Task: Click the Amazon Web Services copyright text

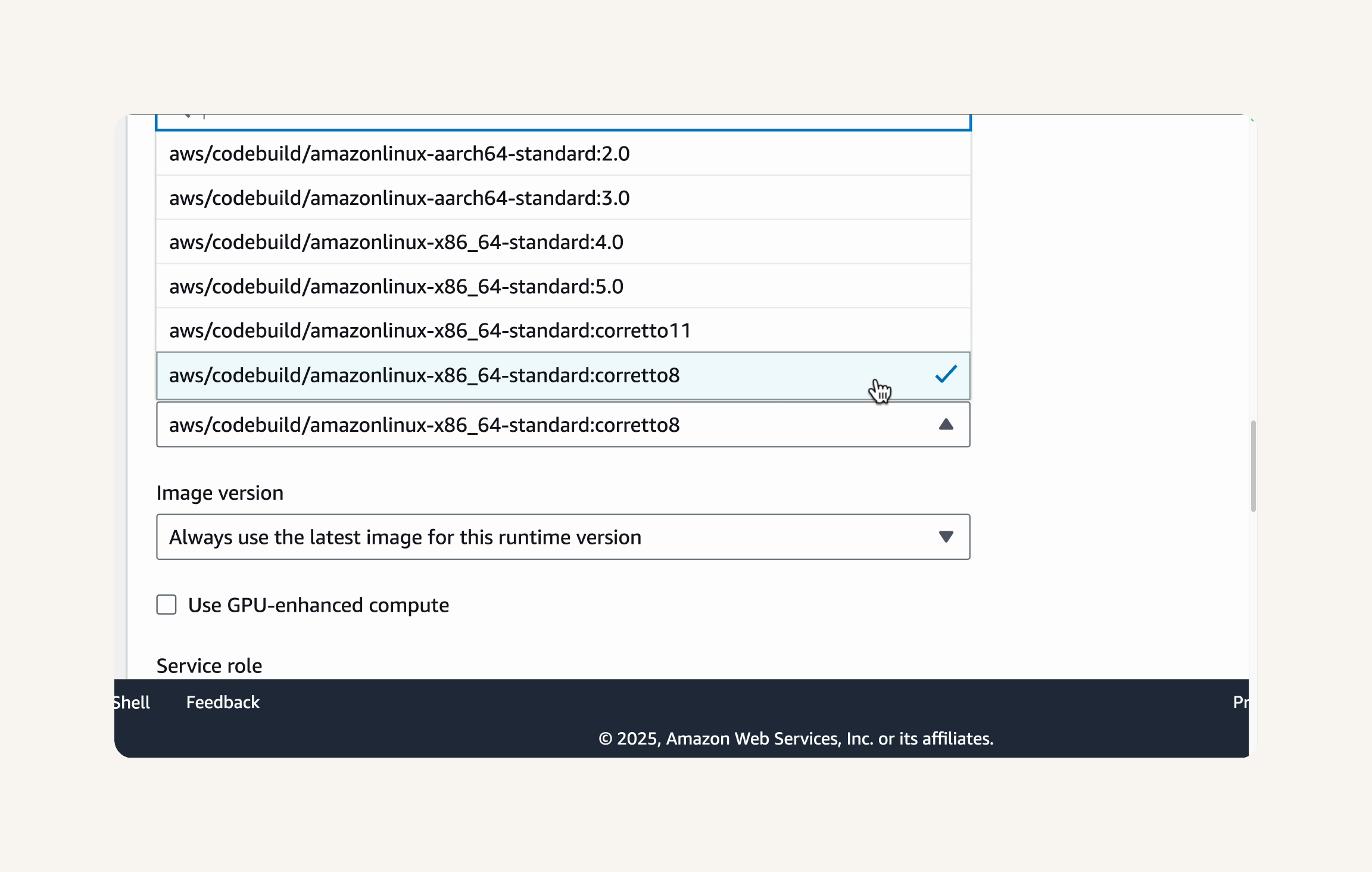Action: coord(796,739)
